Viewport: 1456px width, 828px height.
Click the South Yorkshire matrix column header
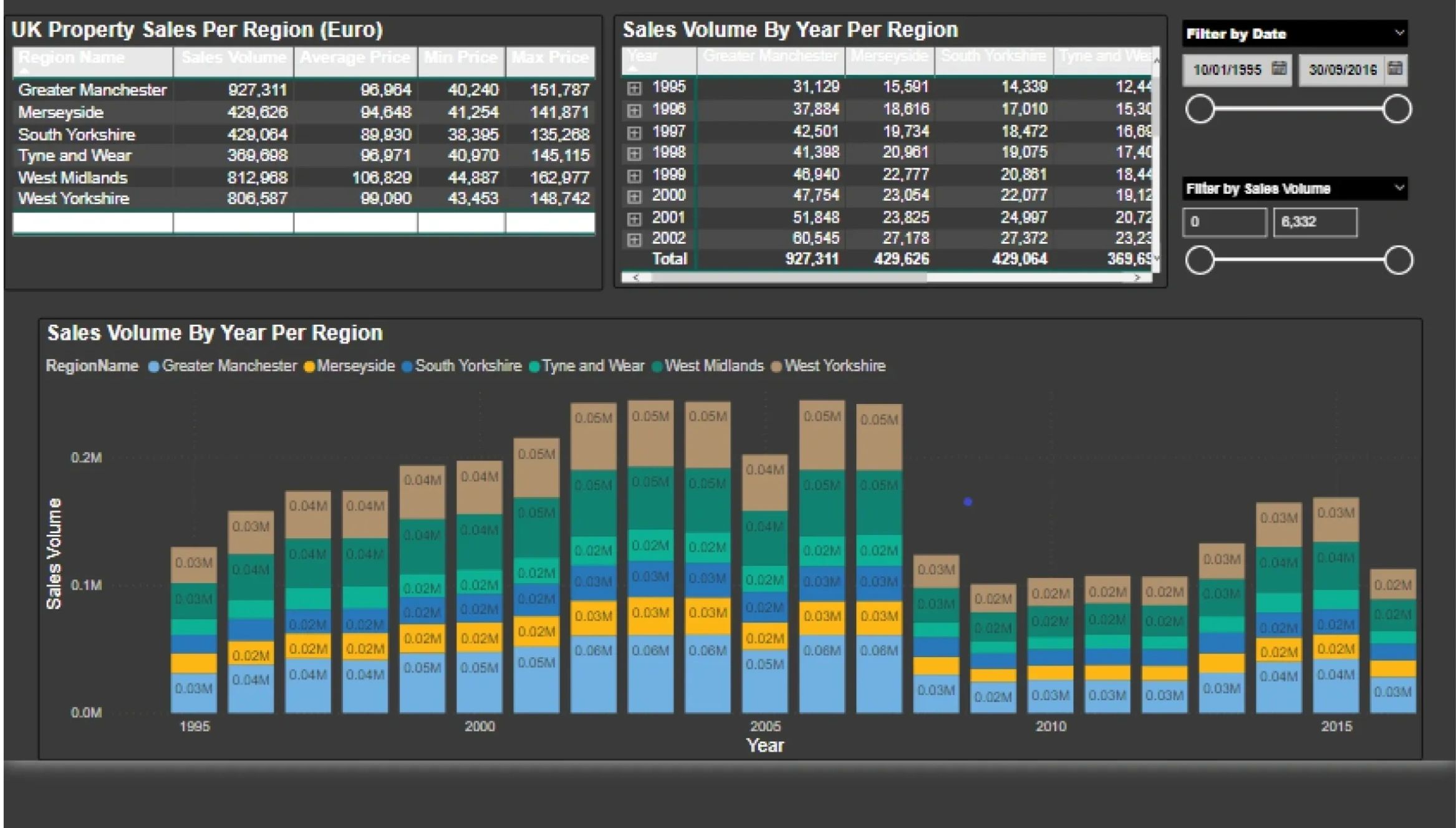coord(993,60)
